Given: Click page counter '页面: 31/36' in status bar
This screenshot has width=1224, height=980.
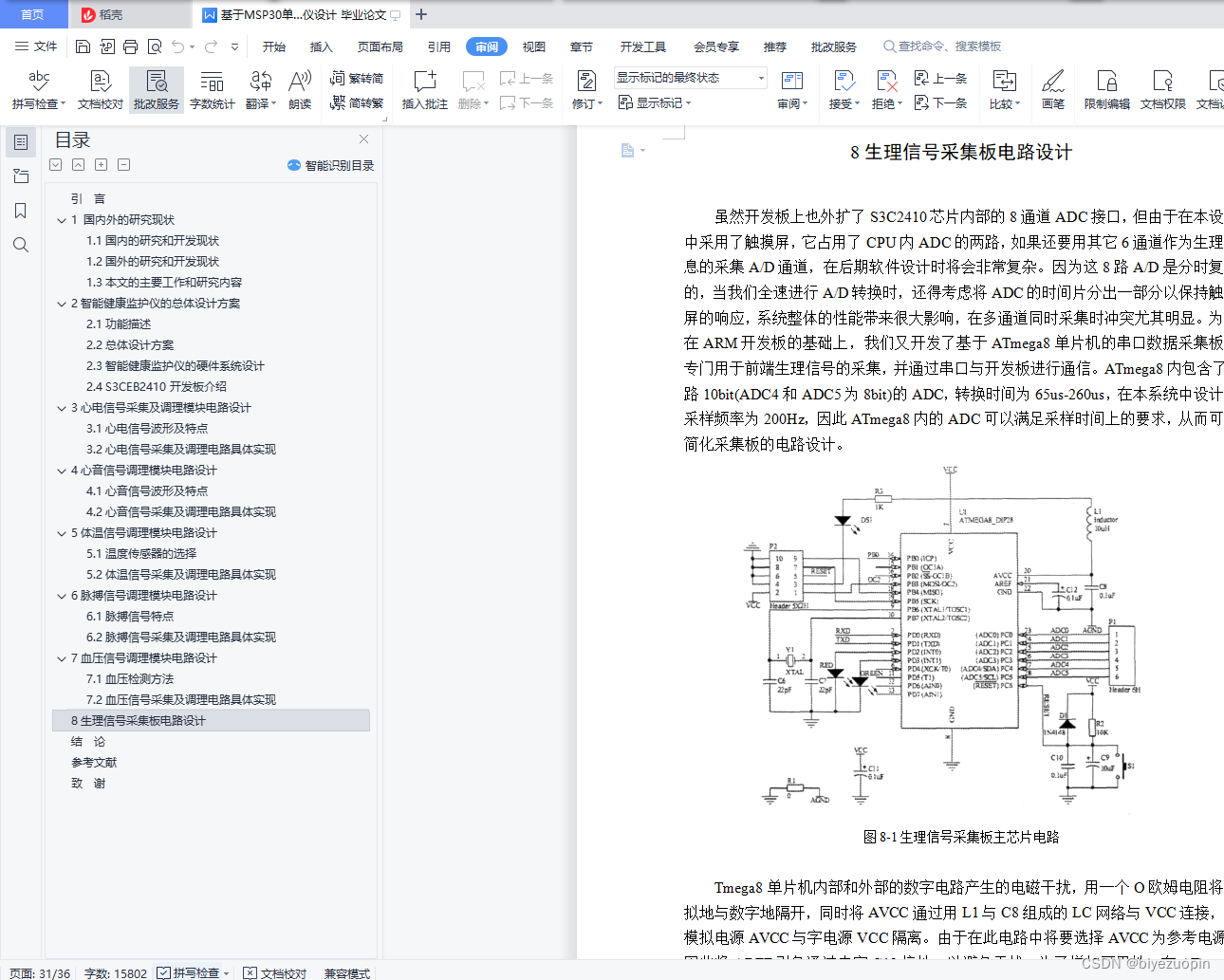Looking at the screenshot, I should (40, 972).
